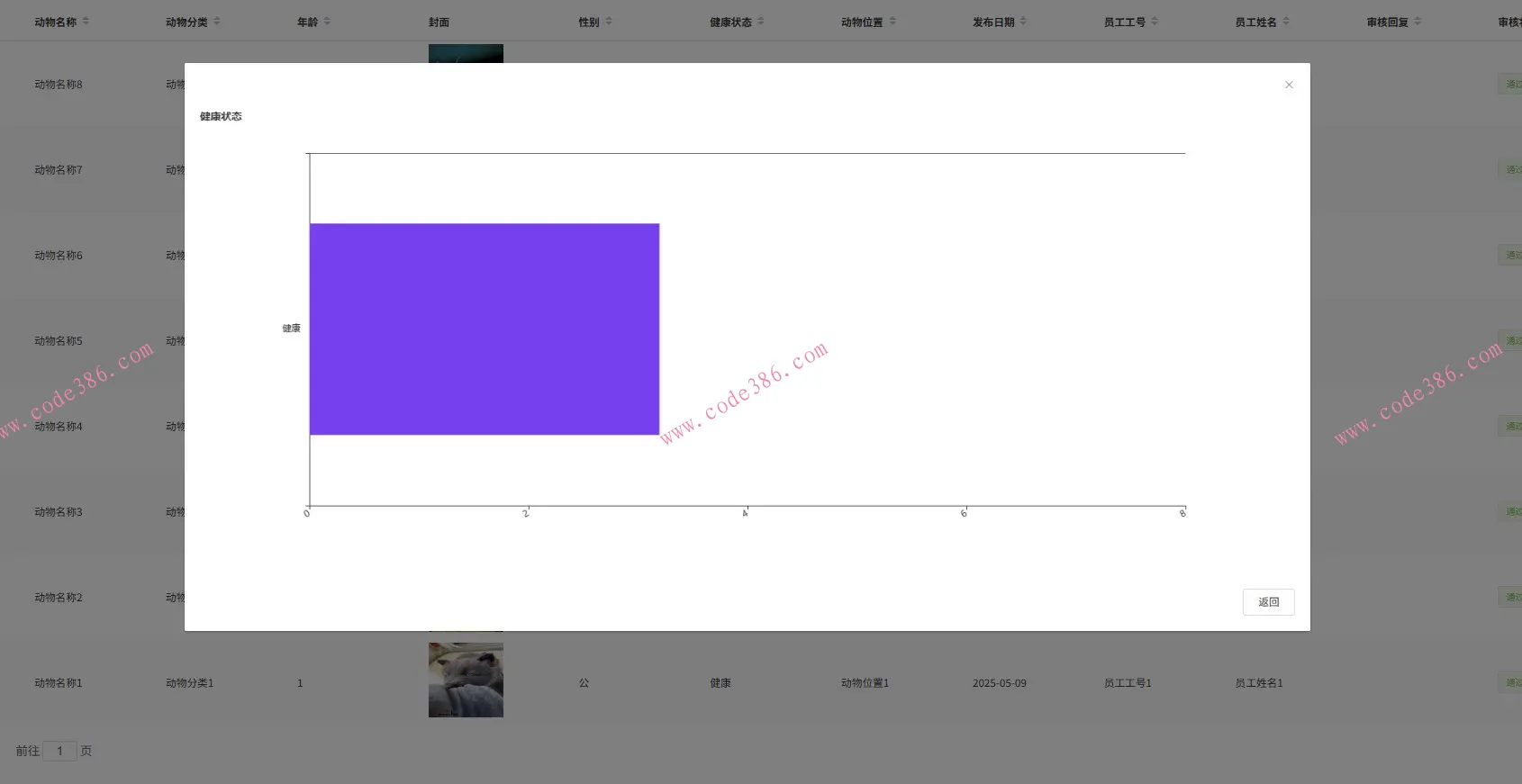Select the 动物名称2 cell

[x=59, y=598]
